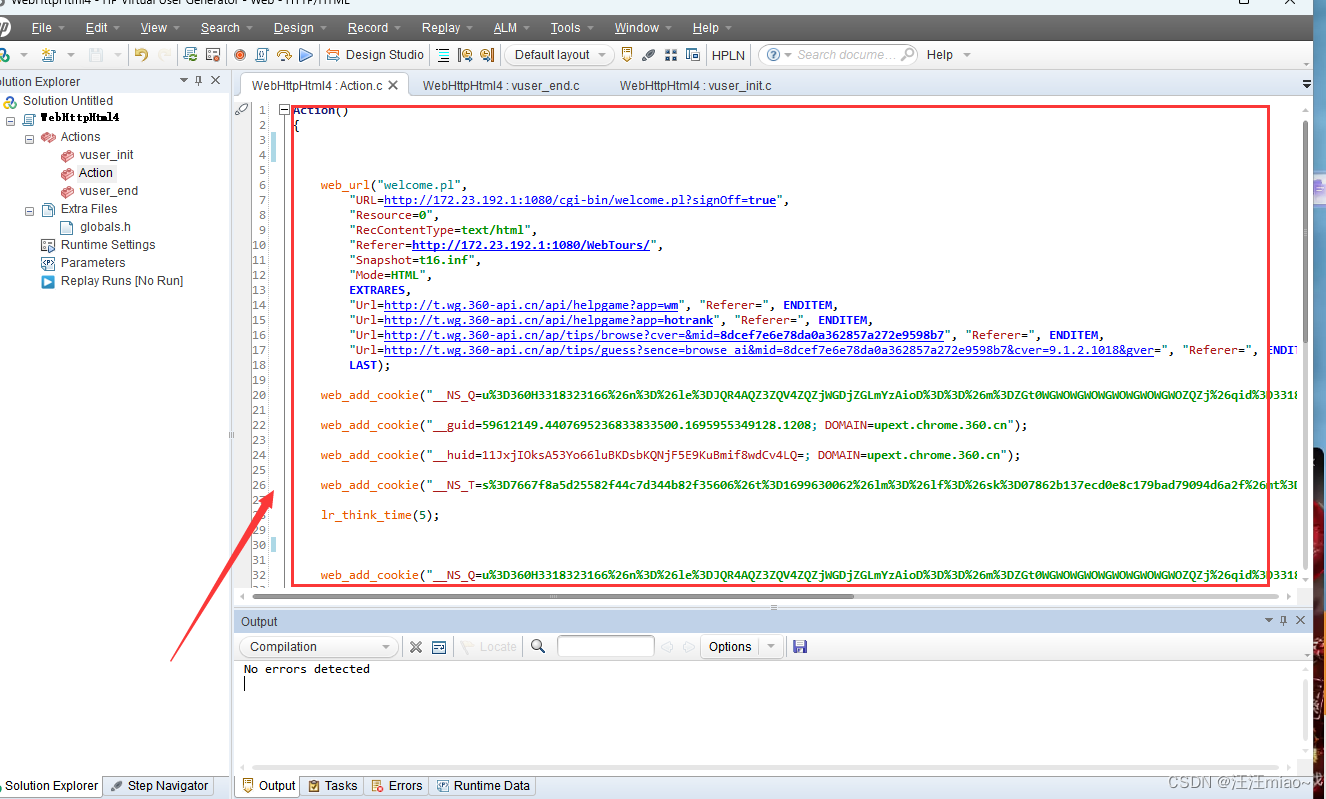Switch to the Step Navigator tab

[159, 786]
